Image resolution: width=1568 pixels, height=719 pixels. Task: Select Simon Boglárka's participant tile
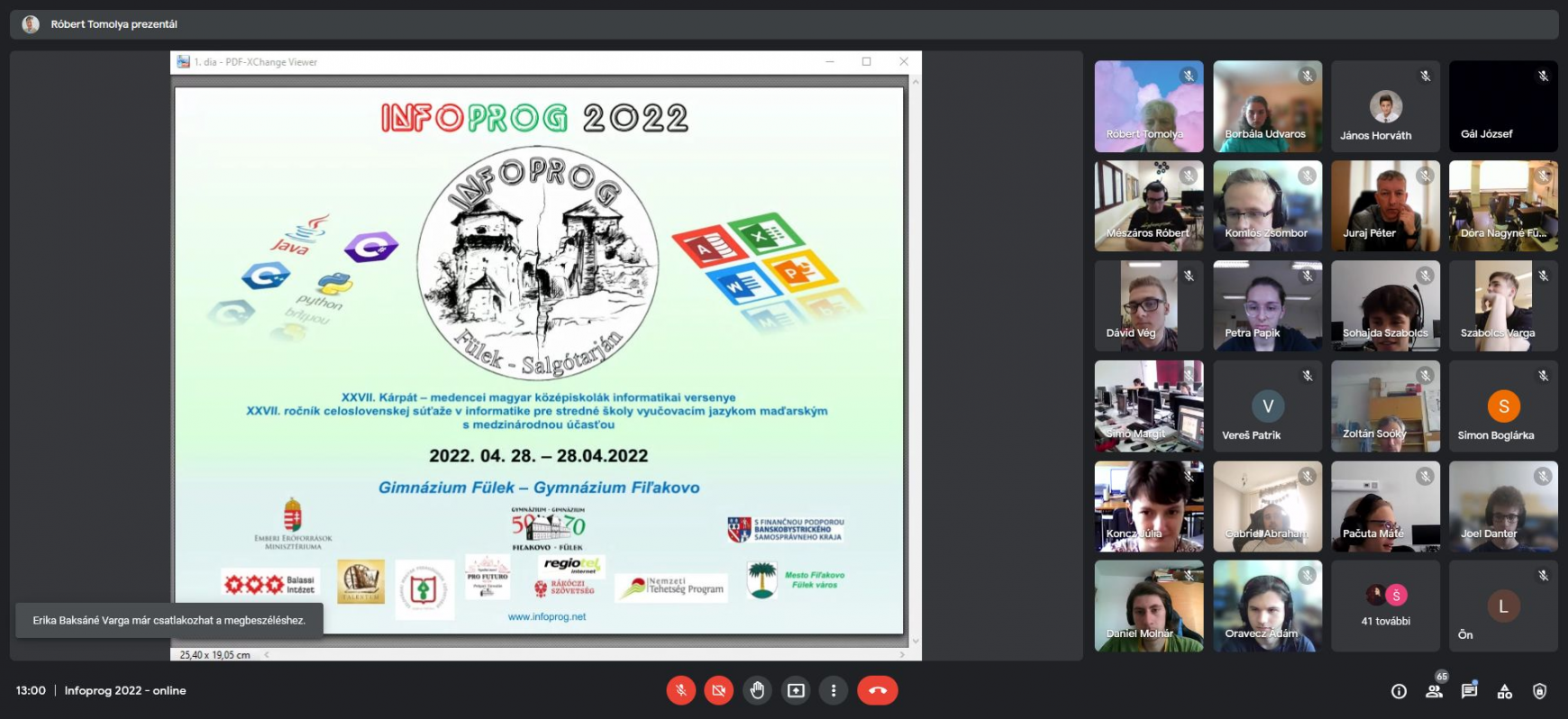tap(1503, 406)
